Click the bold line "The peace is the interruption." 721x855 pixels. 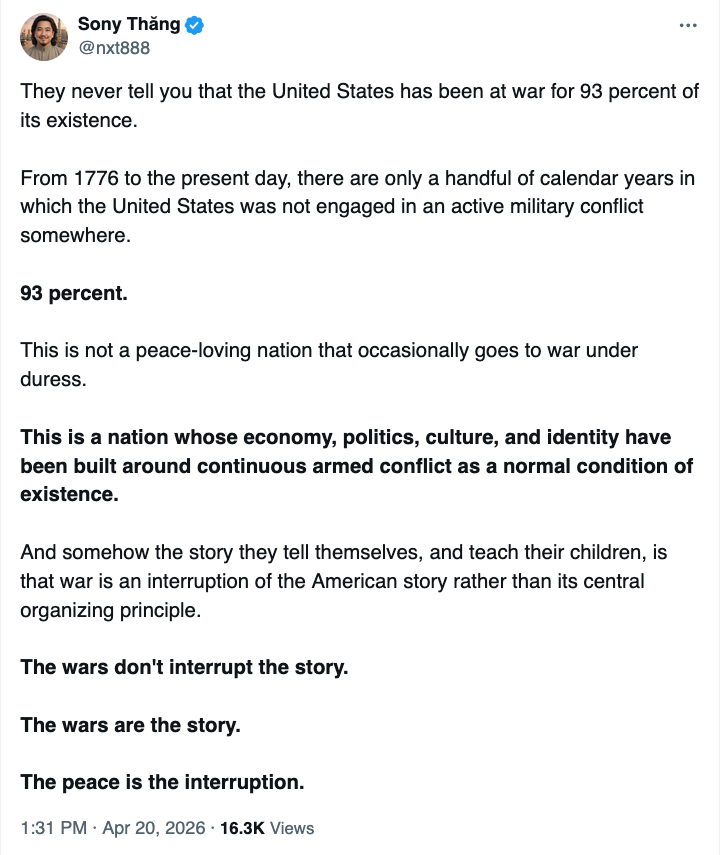pos(162,782)
